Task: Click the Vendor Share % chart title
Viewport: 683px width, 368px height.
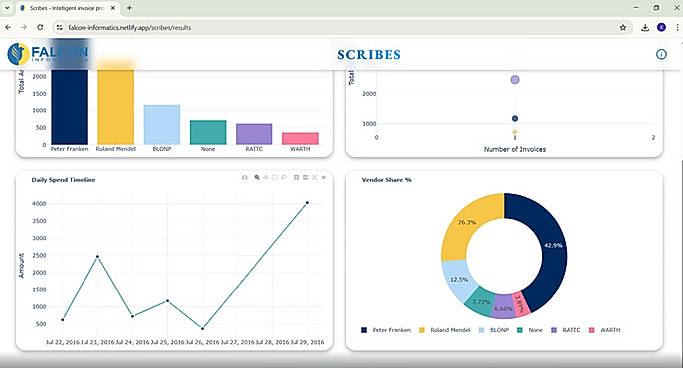Action: point(386,180)
